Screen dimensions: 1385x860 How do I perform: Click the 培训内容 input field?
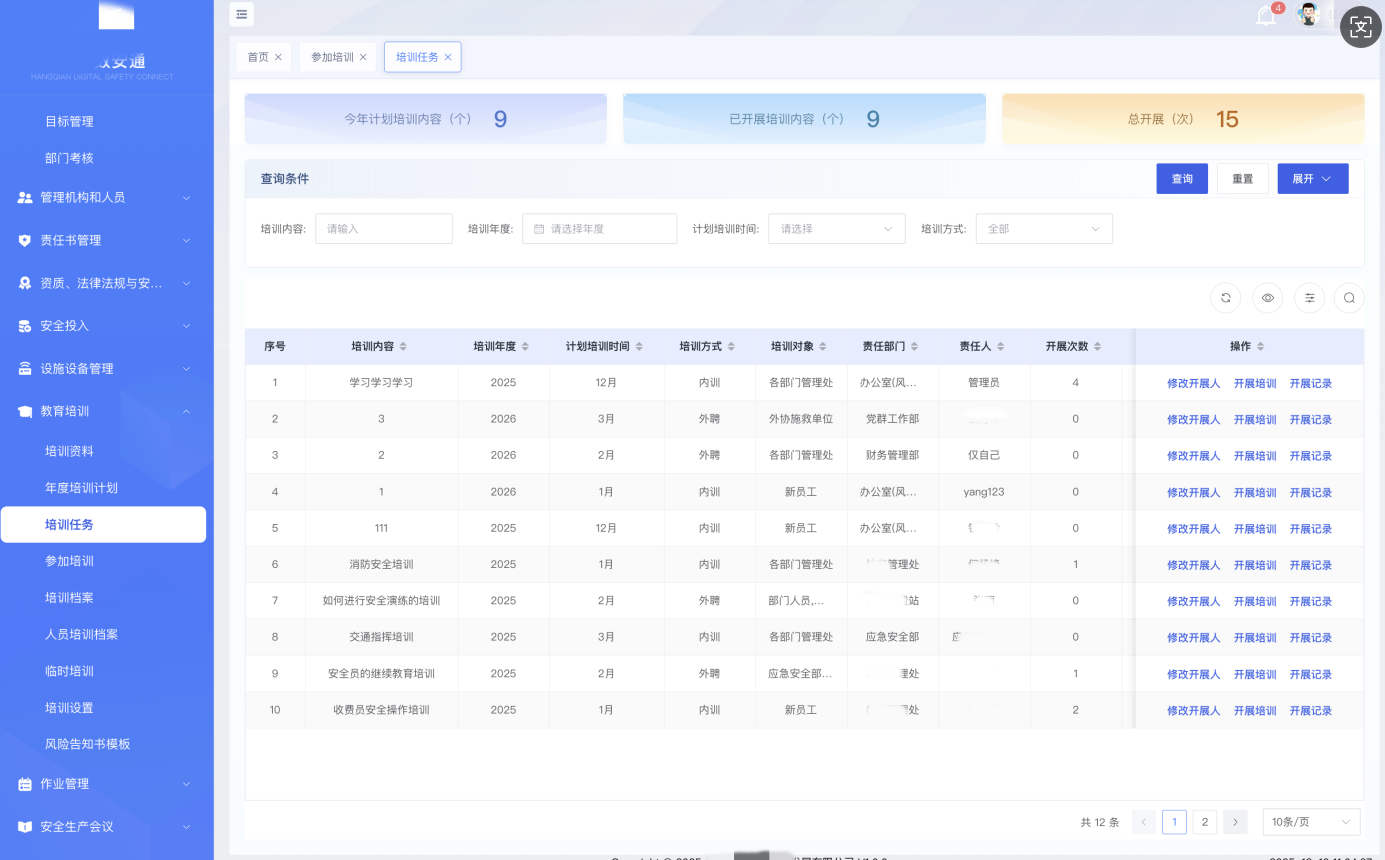click(383, 229)
